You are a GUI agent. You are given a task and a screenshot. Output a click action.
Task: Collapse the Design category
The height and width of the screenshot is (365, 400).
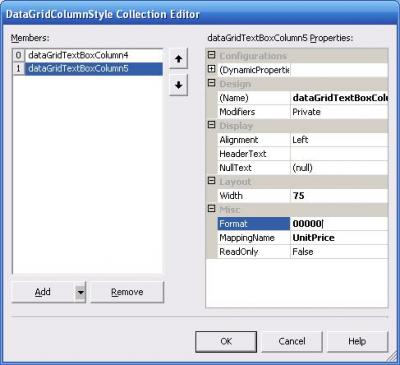tap(211, 83)
